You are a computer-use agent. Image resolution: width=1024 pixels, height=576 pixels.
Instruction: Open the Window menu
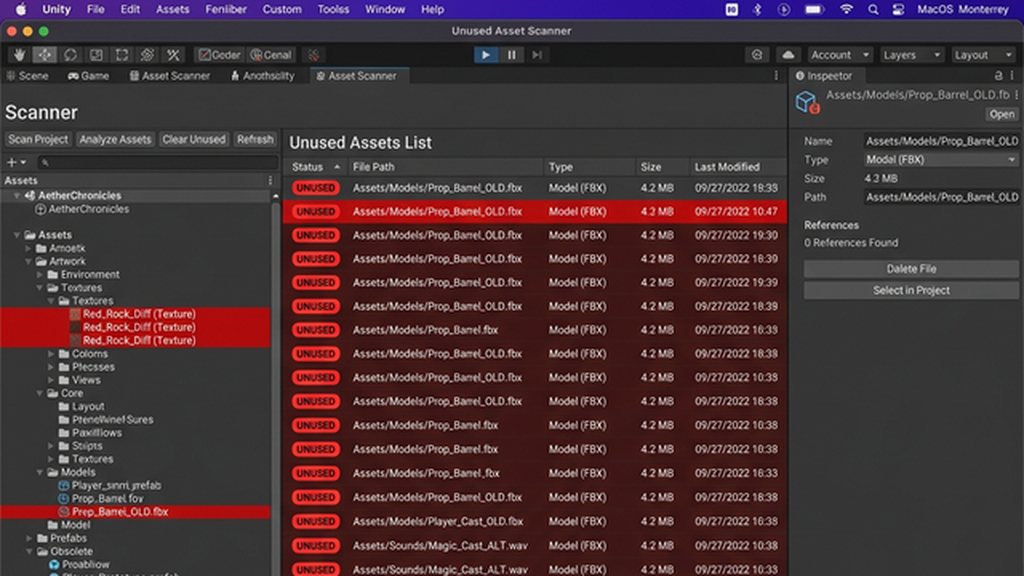pos(385,10)
